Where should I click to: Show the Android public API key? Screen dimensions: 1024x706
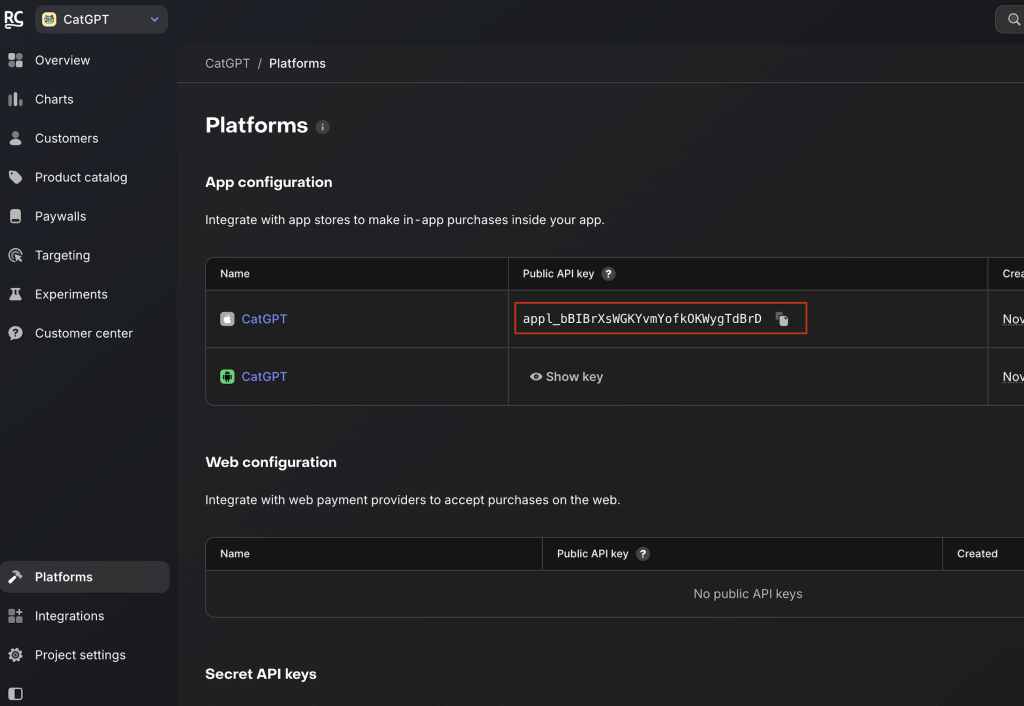pyautogui.click(x=566, y=377)
